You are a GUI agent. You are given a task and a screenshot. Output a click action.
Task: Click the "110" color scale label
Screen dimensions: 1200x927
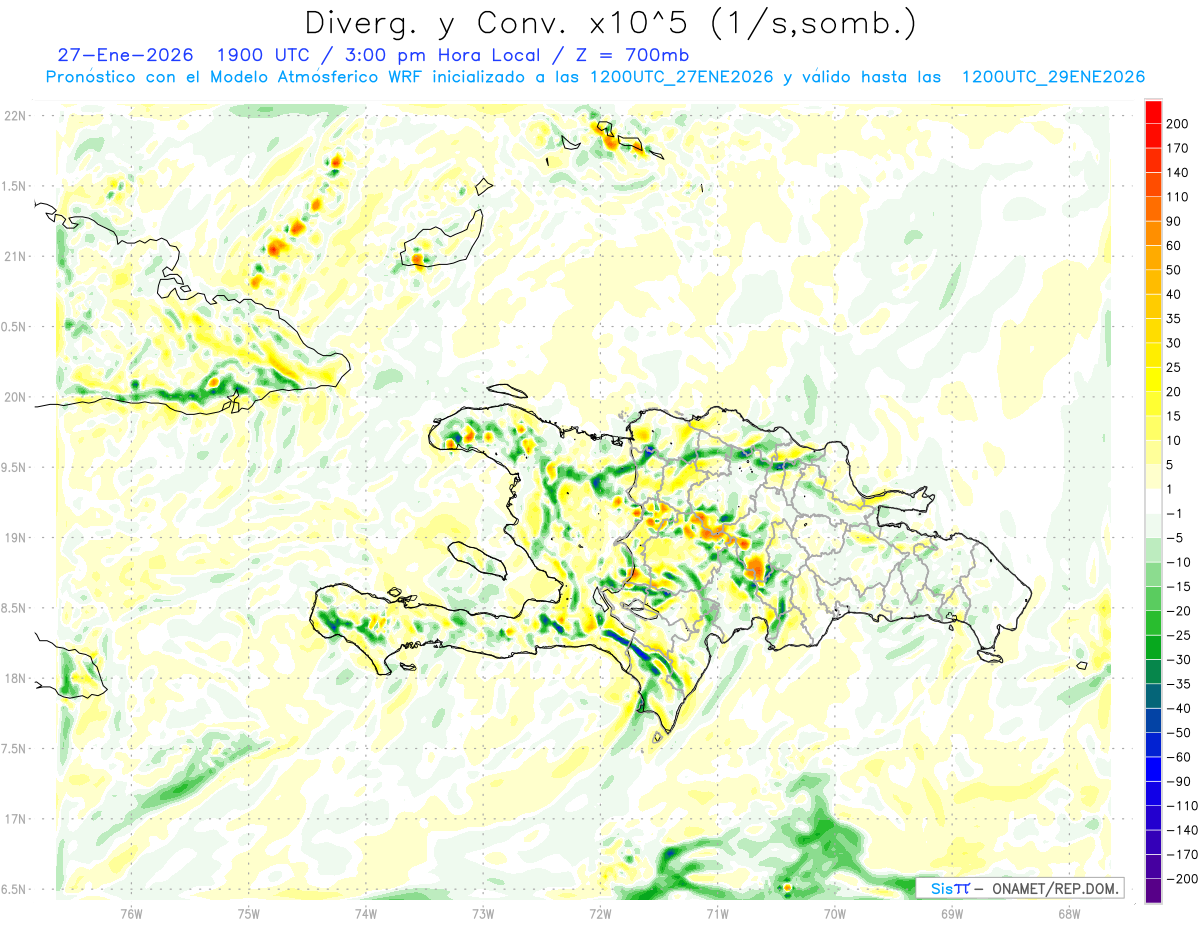(1177, 197)
